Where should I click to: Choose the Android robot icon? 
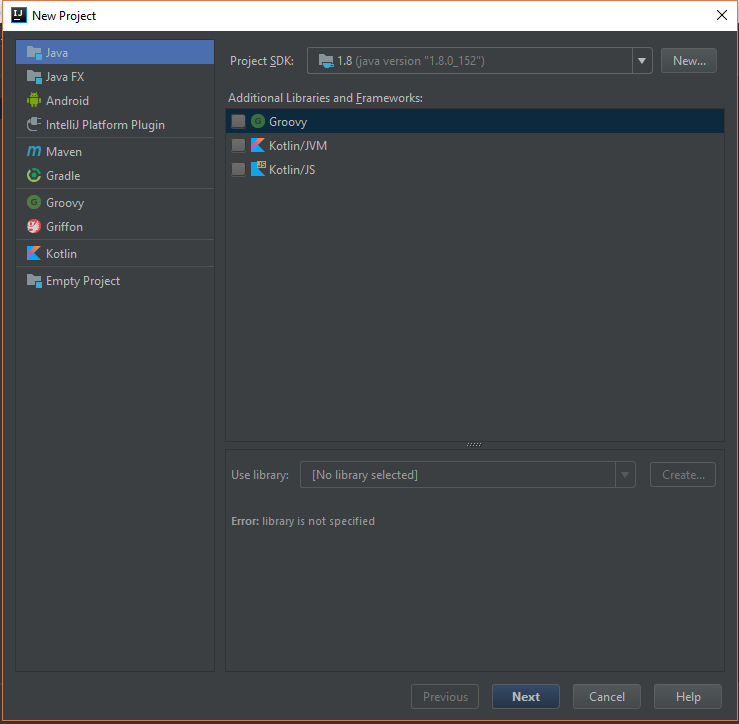34,100
